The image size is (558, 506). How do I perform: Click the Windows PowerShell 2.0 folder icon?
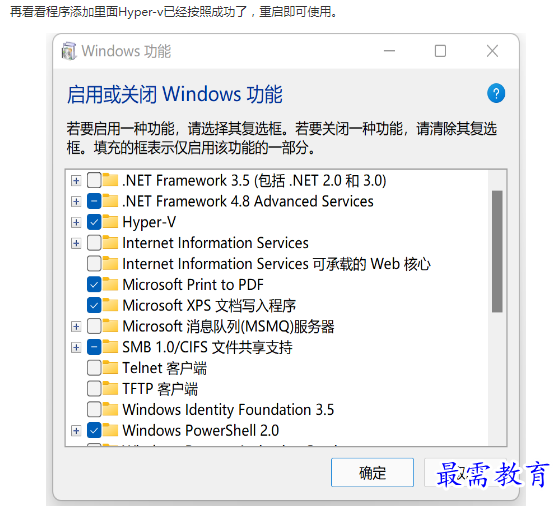110,431
